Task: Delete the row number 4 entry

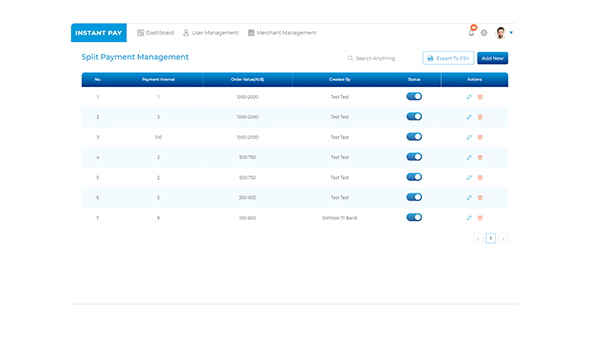Action: tap(480, 157)
